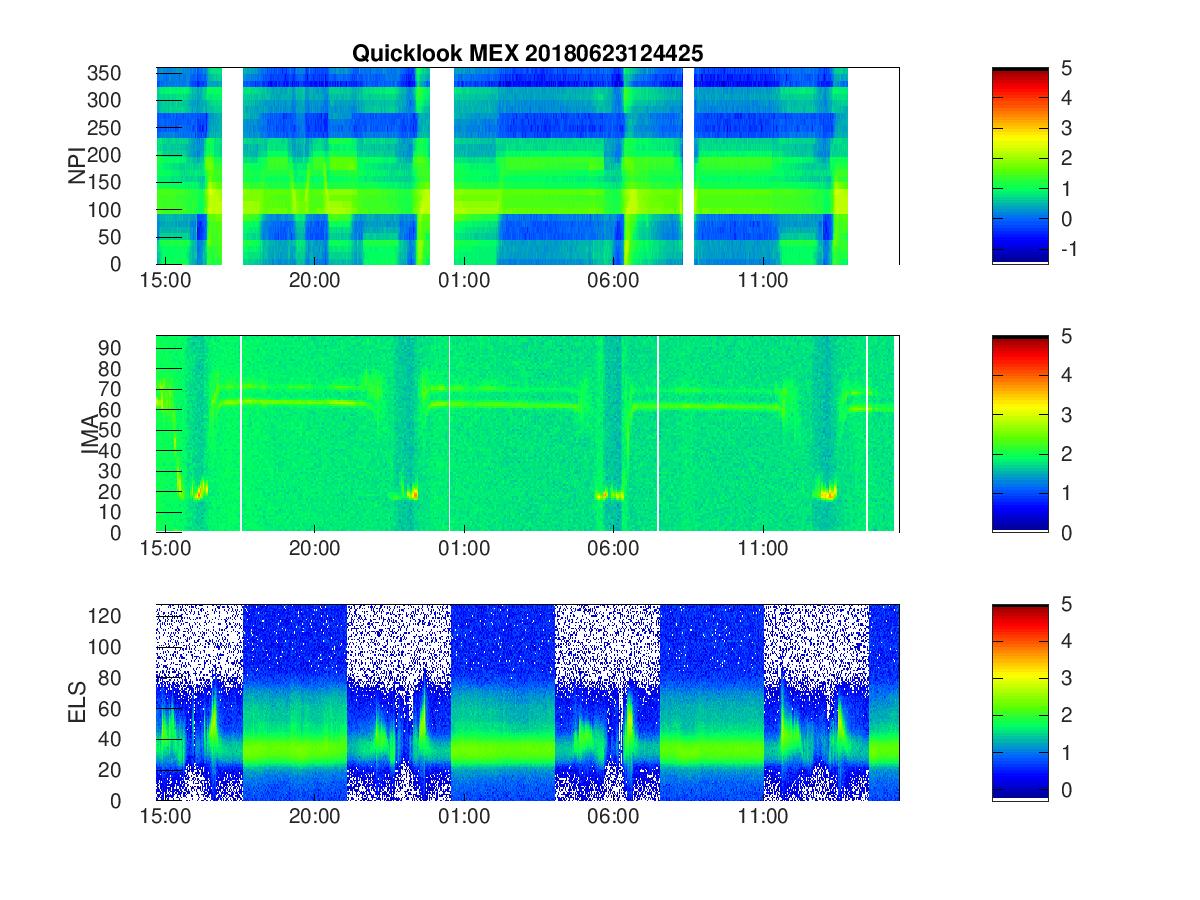Click the 15:00 time label under ELS plot
The image size is (1200, 900).
(166, 817)
